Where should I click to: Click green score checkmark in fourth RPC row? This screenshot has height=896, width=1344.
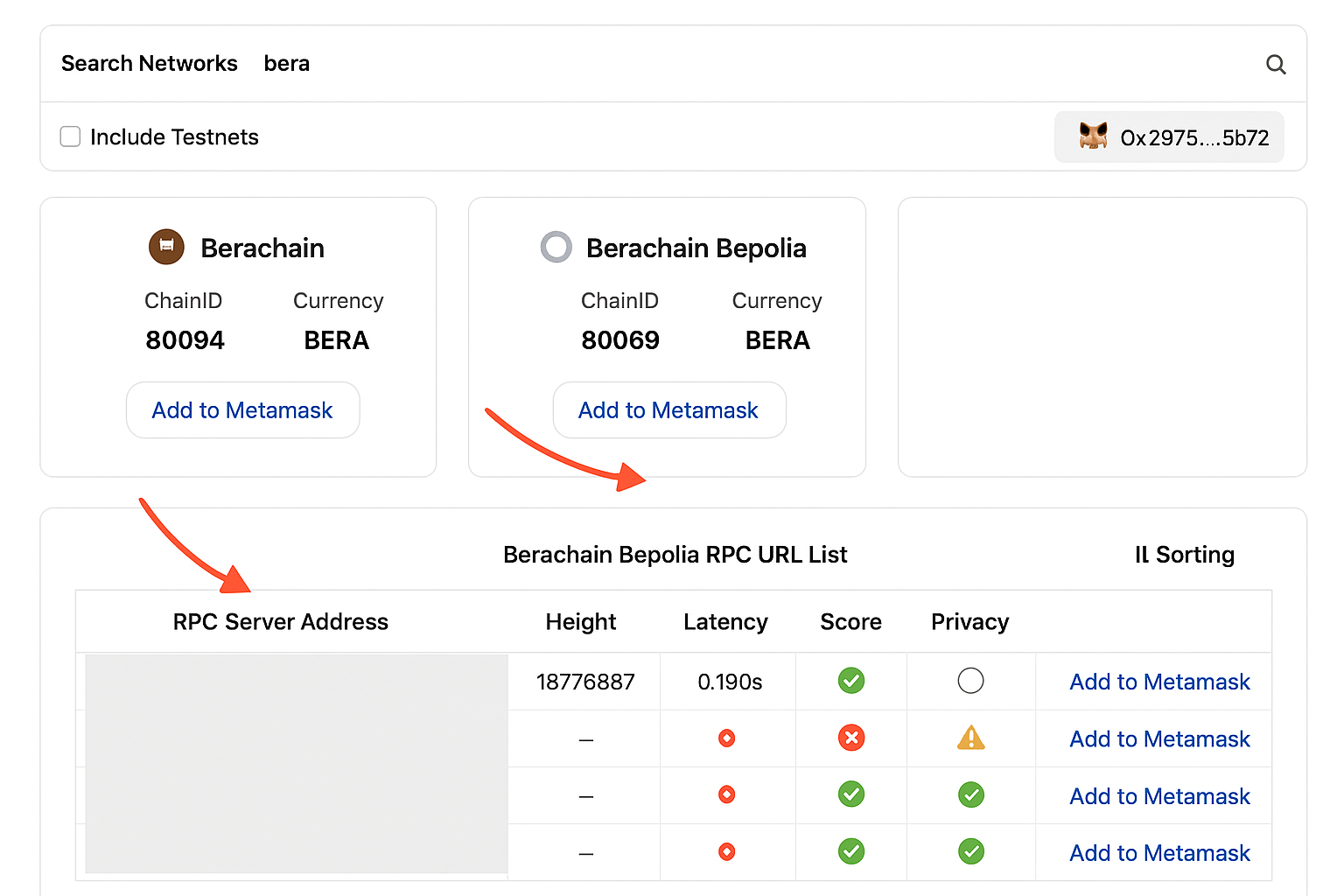(x=851, y=851)
